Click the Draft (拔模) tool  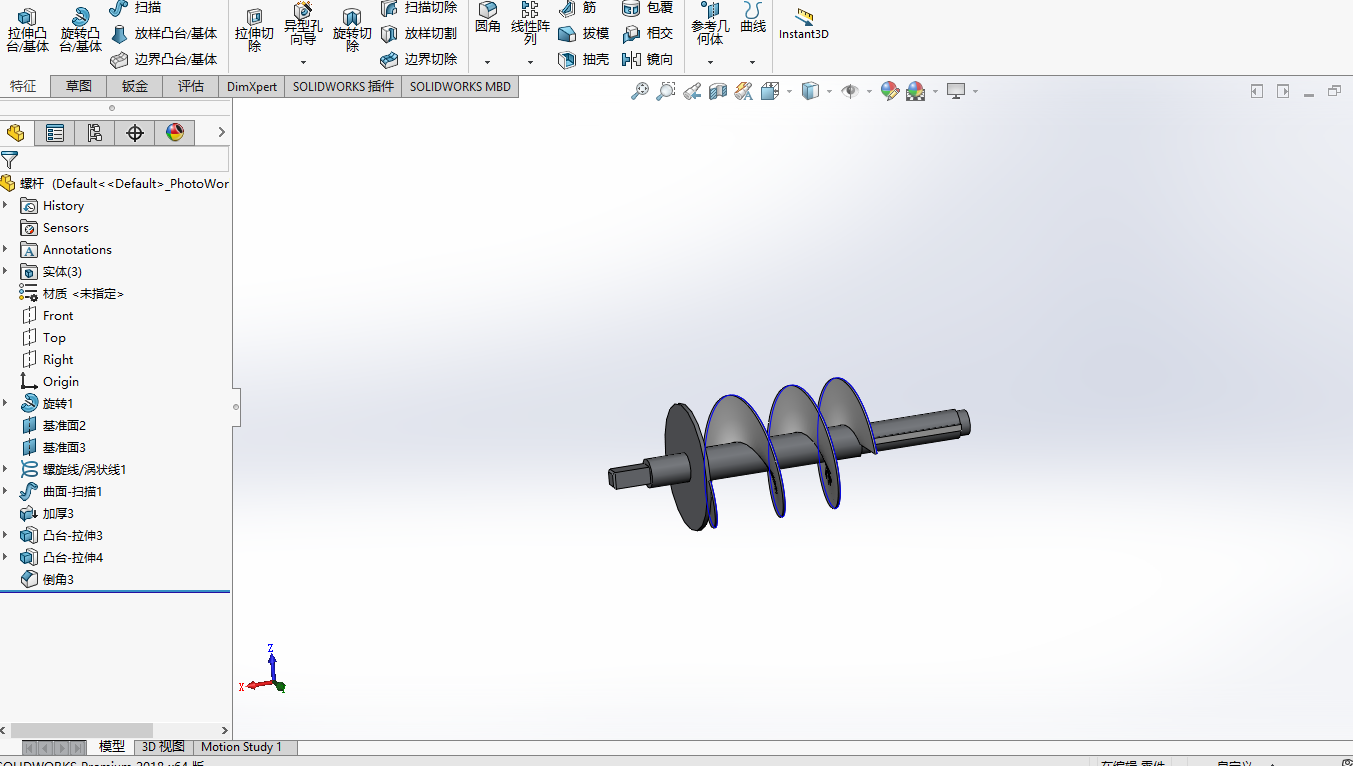[583, 33]
